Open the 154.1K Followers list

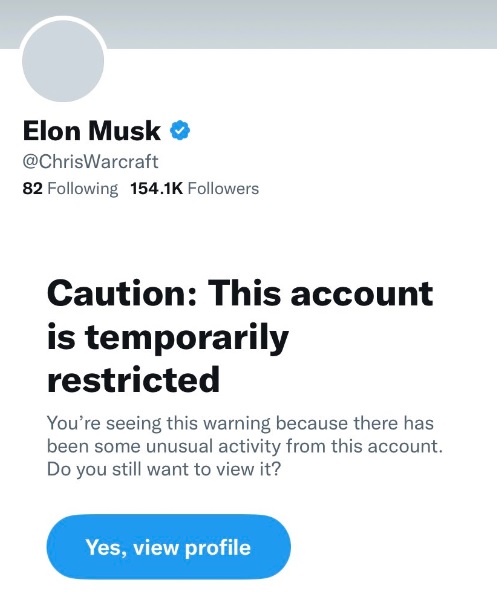coord(194,188)
